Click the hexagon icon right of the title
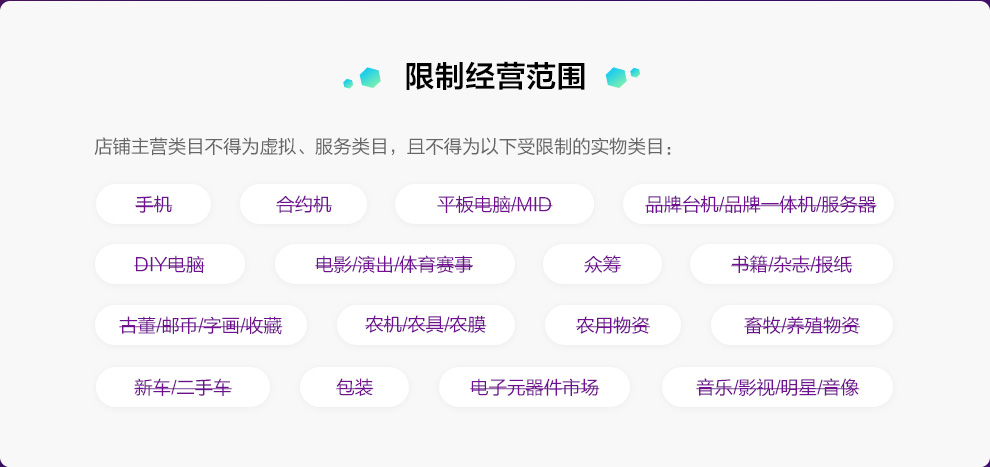Screen dimensions: 990x467 pos(617,77)
